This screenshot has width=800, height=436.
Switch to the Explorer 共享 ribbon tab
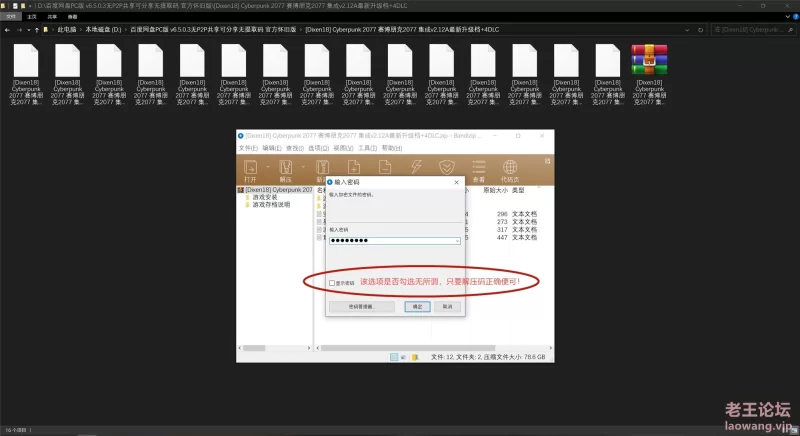click(52, 16)
